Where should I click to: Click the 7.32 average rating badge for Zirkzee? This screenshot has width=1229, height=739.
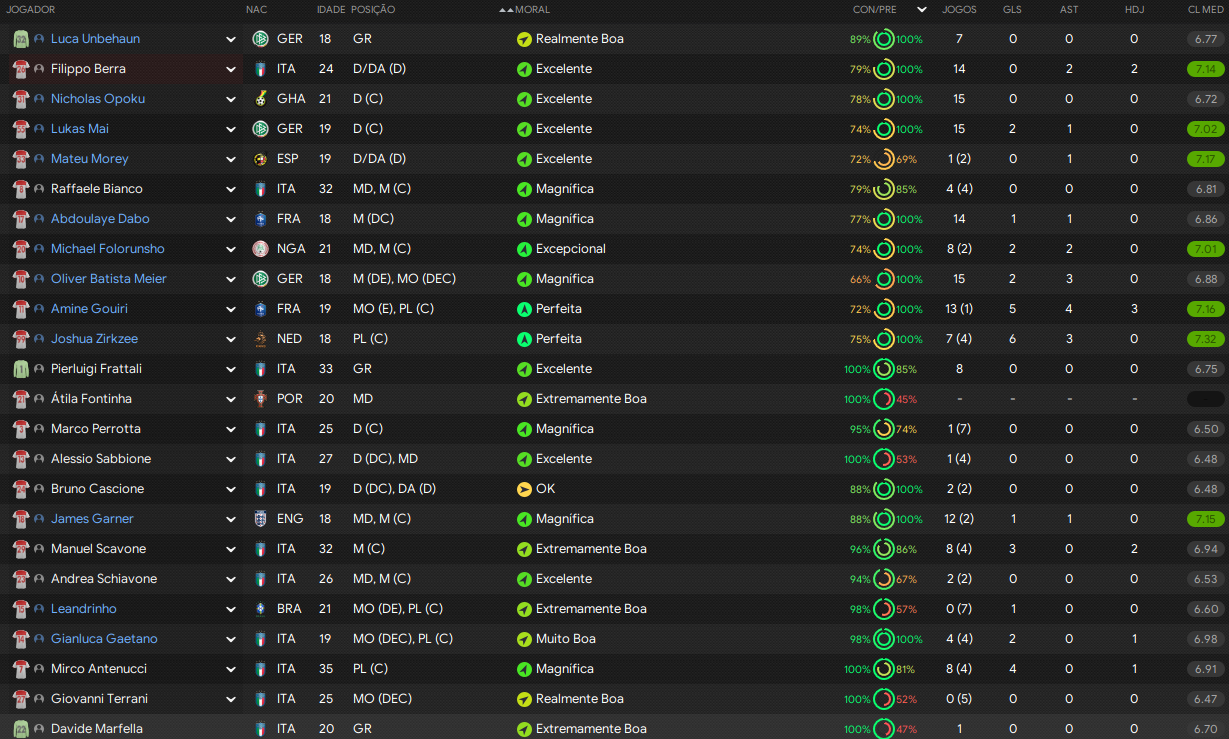pyautogui.click(x=1205, y=339)
